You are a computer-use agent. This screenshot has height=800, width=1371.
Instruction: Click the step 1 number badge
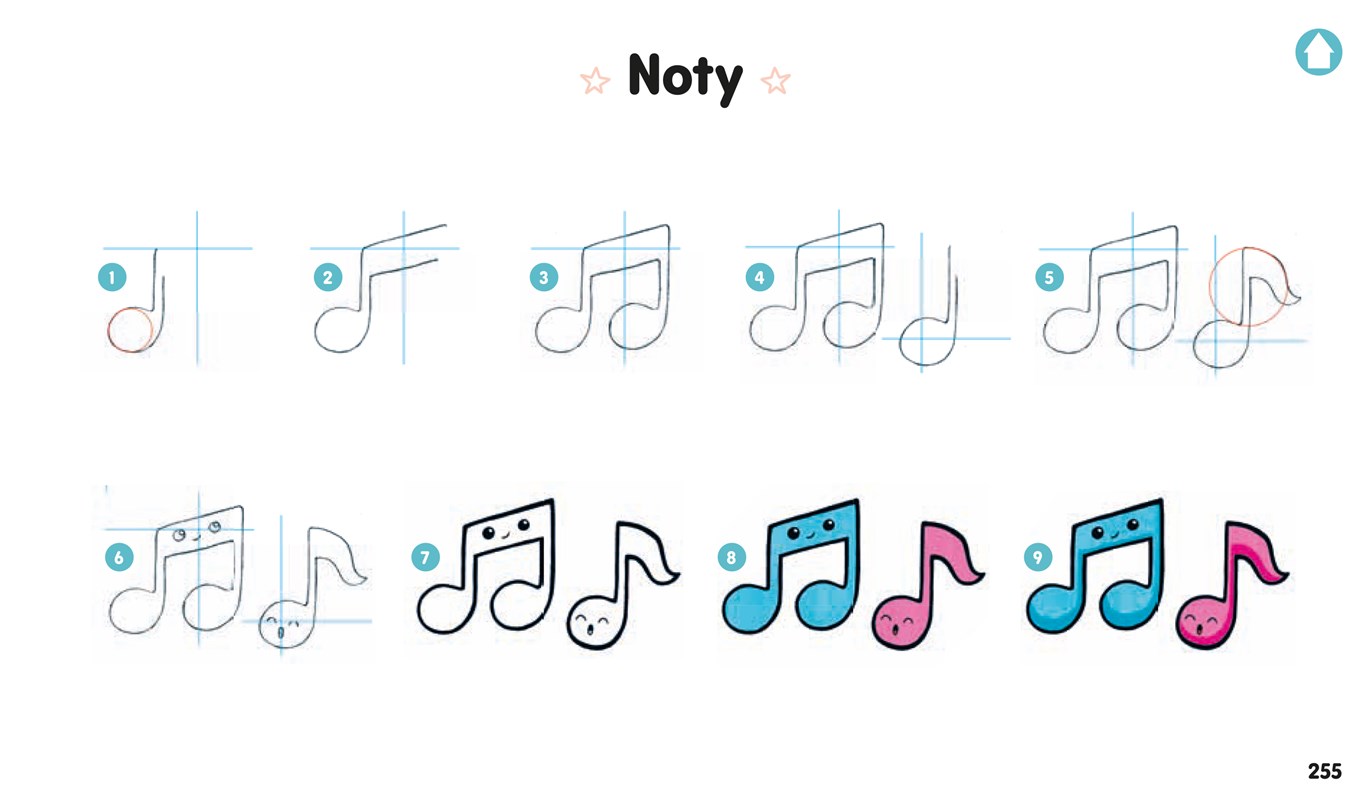[x=112, y=277]
